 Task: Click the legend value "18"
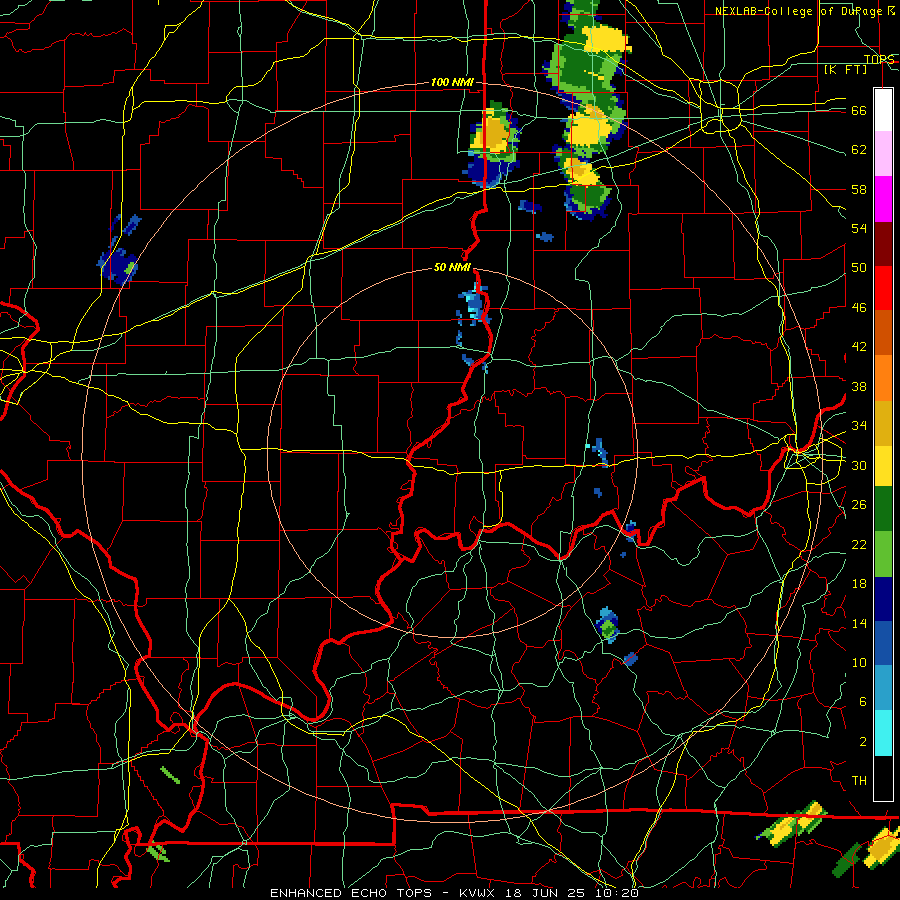point(859,584)
